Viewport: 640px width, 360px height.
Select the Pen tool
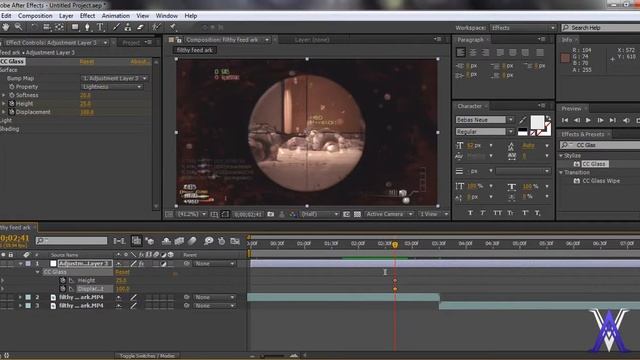click(87, 27)
